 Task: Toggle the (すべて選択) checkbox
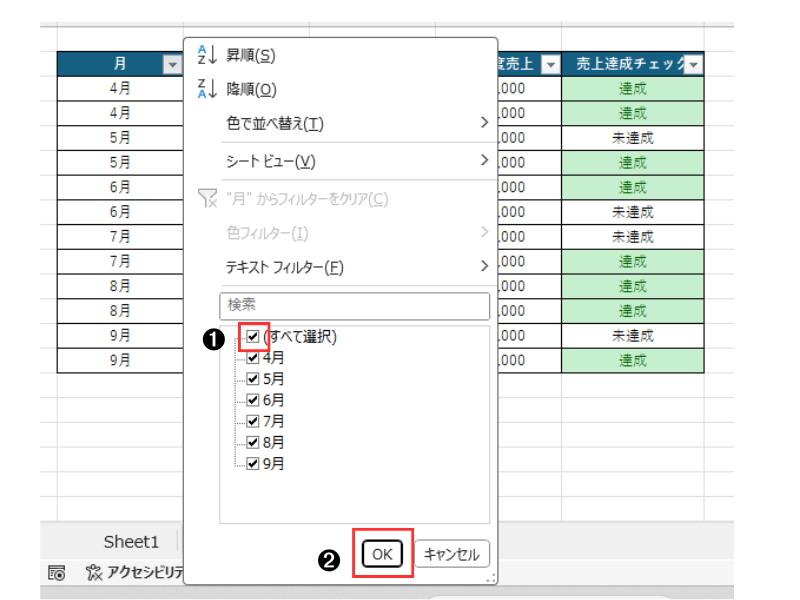(253, 337)
